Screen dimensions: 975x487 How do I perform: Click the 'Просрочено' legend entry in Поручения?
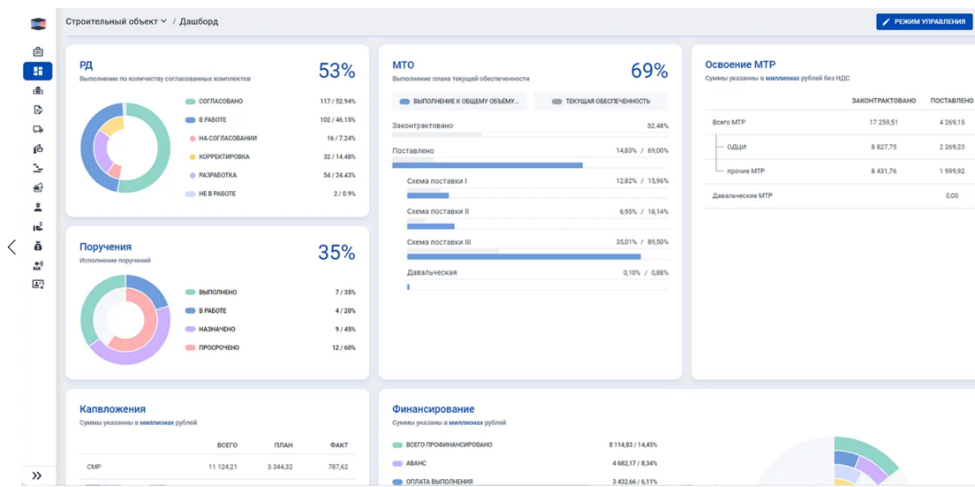click(217, 348)
